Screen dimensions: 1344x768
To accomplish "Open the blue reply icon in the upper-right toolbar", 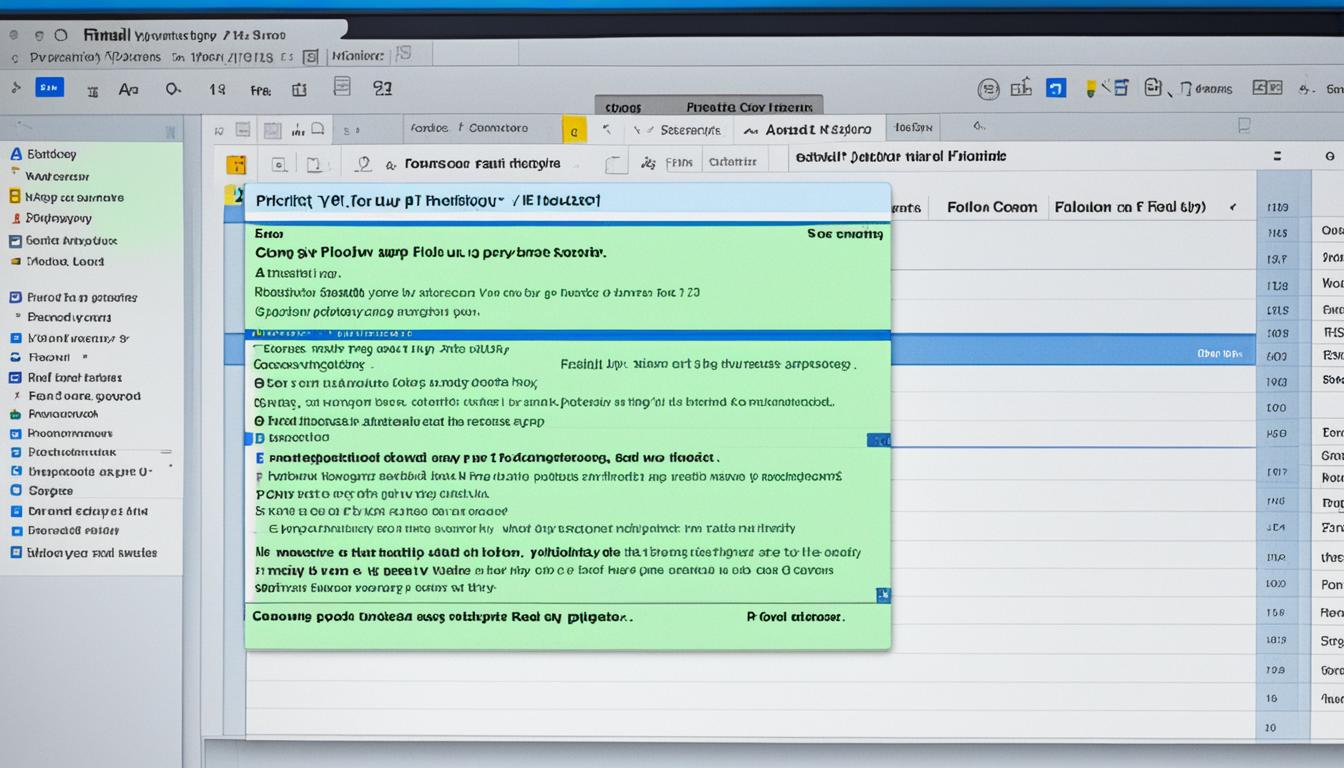I will click(1055, 88).
